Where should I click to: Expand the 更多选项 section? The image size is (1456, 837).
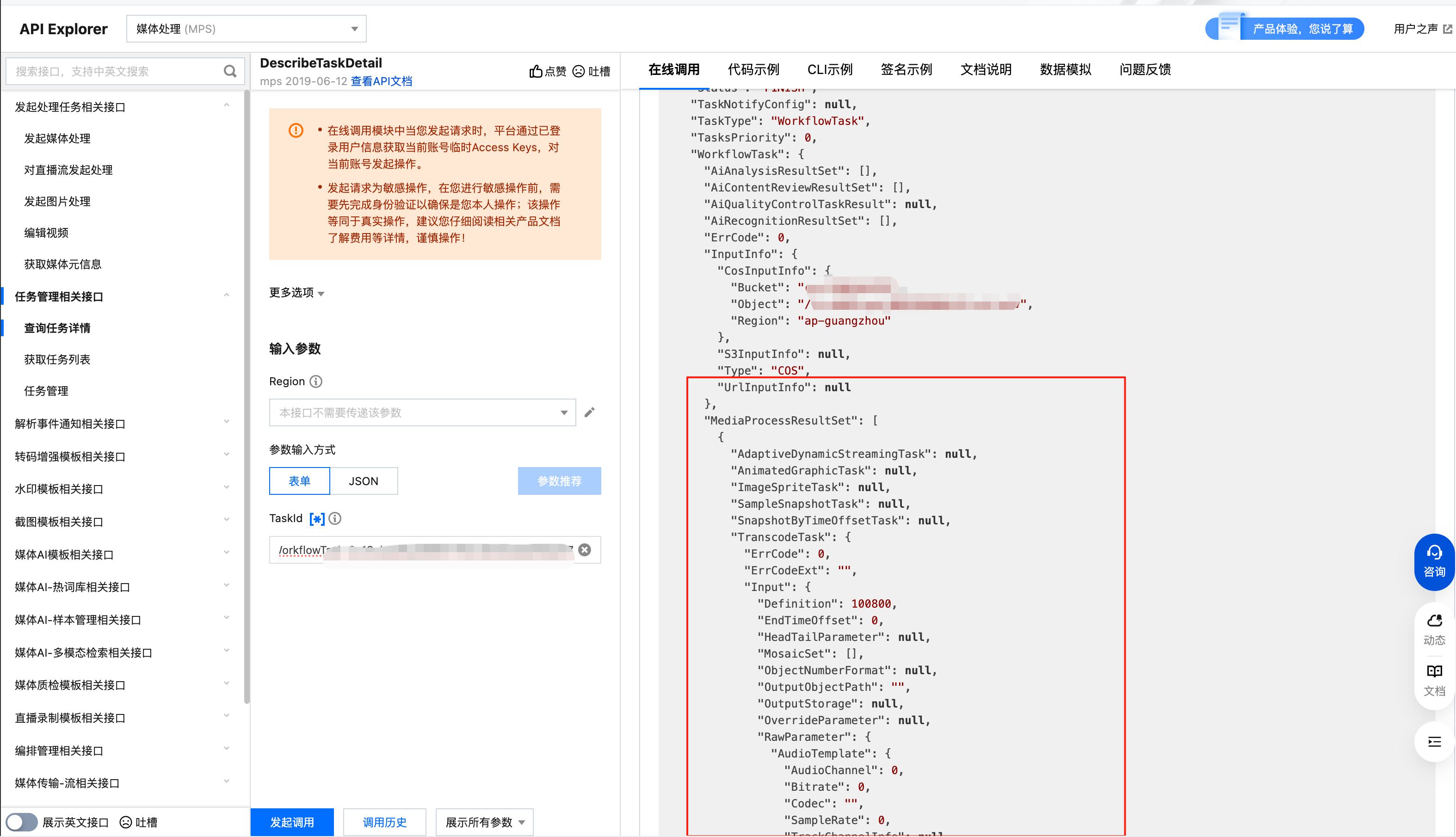296,293
